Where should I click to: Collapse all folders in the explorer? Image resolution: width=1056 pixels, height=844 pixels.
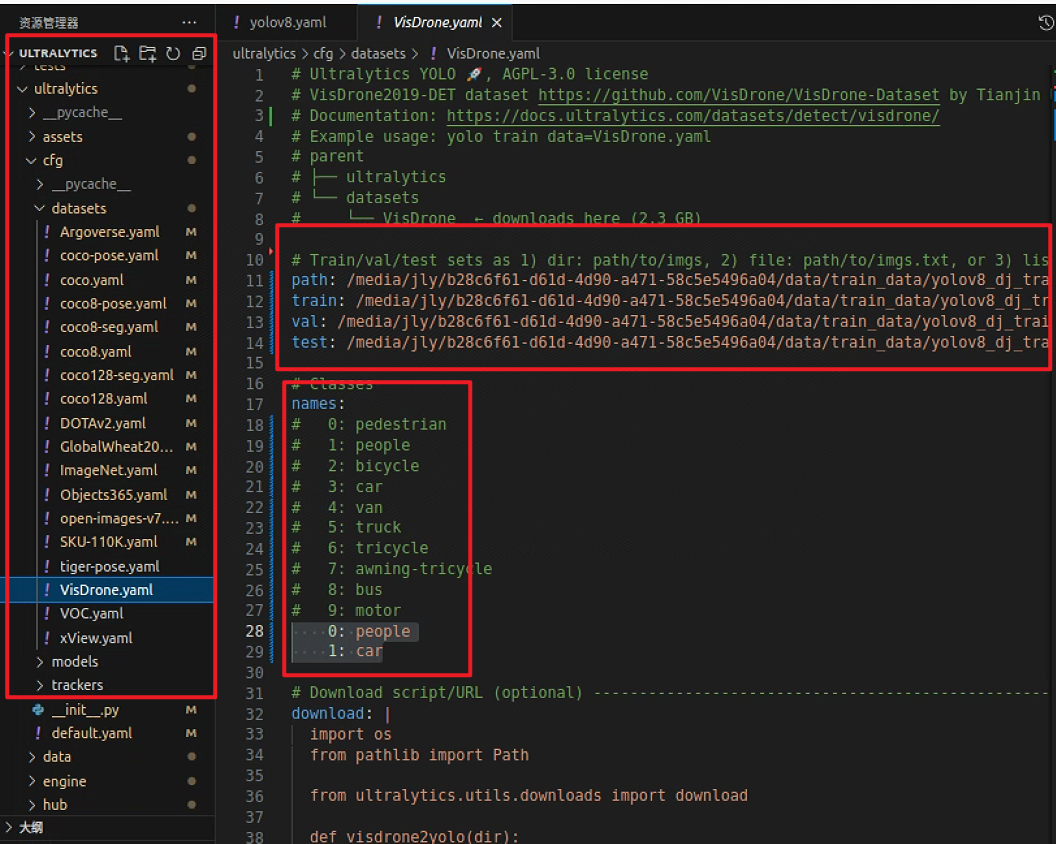tap(199, 53)
